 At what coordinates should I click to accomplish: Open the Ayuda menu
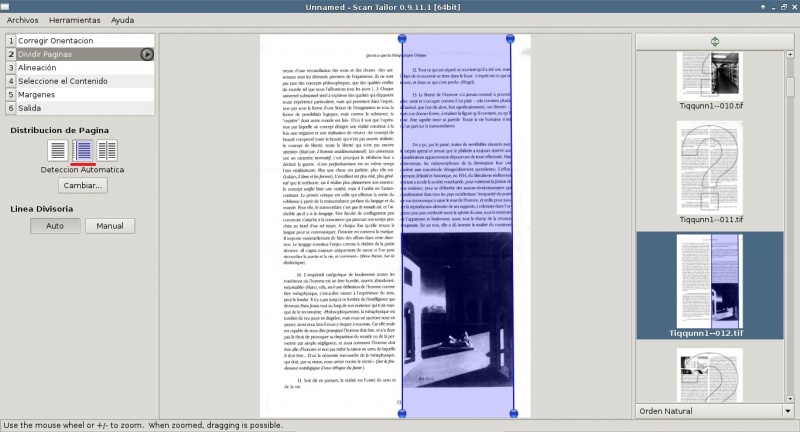pos(123,20)
